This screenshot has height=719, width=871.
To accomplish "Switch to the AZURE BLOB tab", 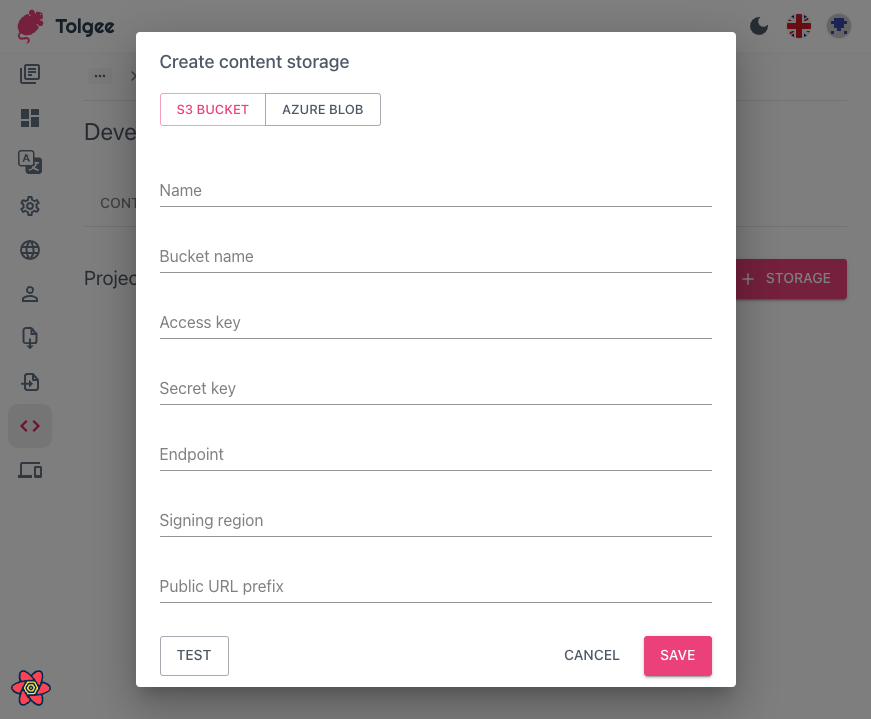I will click(x=322, y=109).
